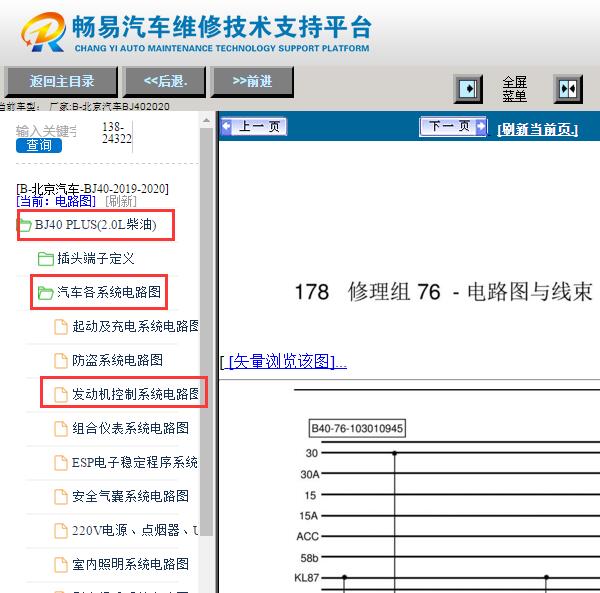Click the [刷新当前页] link
Viewport: 600px width, 593px height.
(538, 129)
